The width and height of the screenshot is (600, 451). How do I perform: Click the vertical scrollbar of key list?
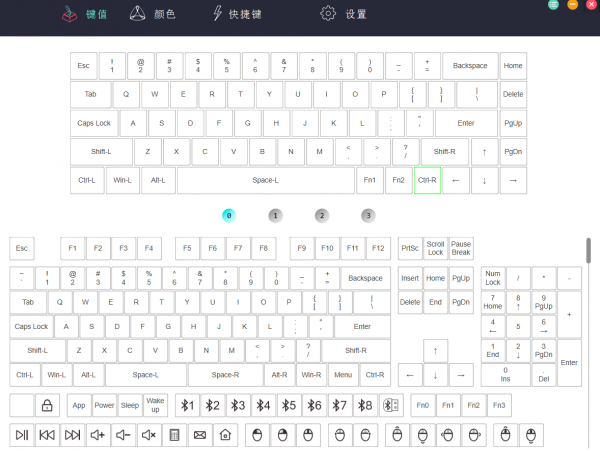pyautogui.click(x=589, y=251)
